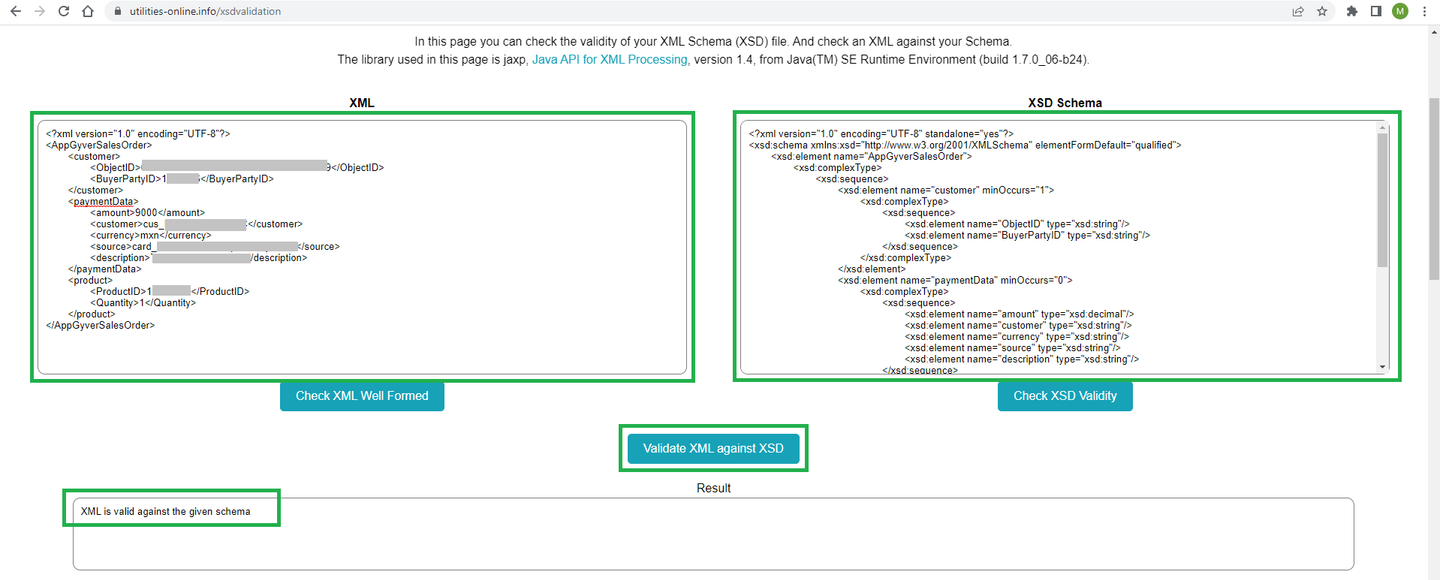Open the extensions puzzle icon
Image resolution: width=1440 pixels, height=580 pixels.
point(1352,12)
